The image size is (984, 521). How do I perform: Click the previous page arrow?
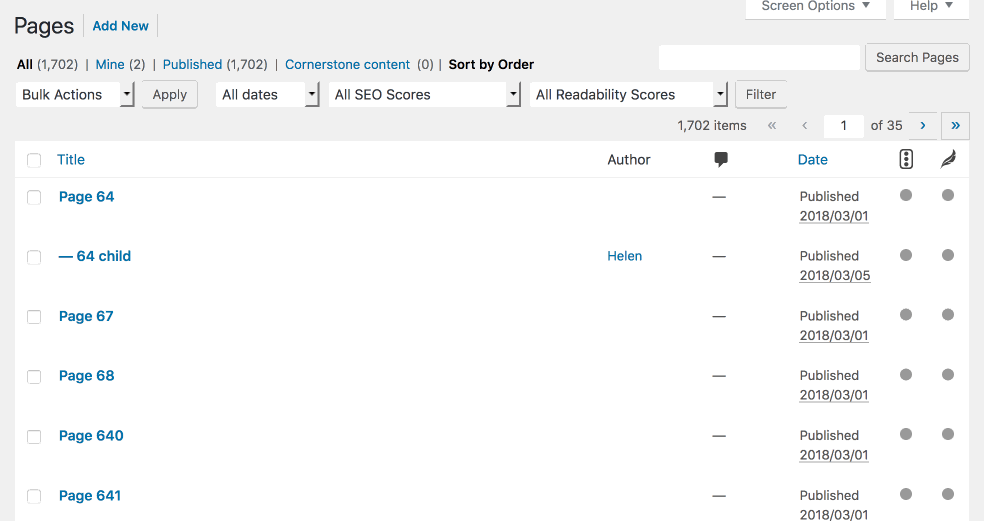[805, 126]
